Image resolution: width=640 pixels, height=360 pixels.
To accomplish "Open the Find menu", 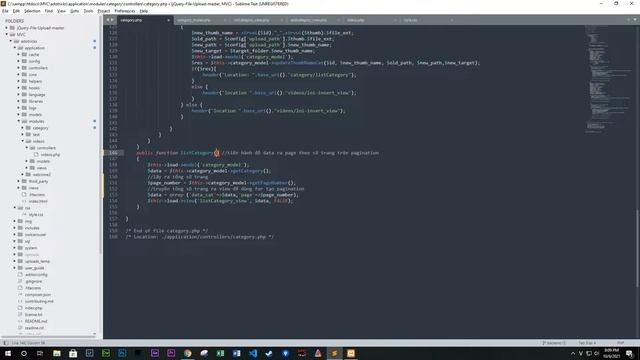I will click(49, 11).
